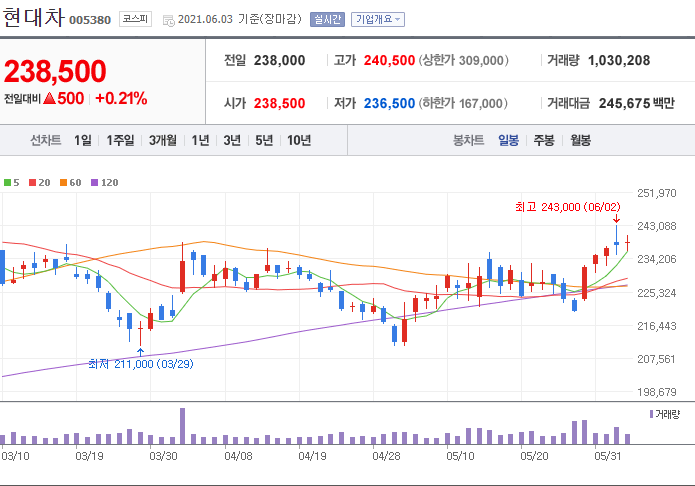This screenshot has height=486, width=695.
Task: Open the 기업개요 dropdown
Action: (378, 19)
